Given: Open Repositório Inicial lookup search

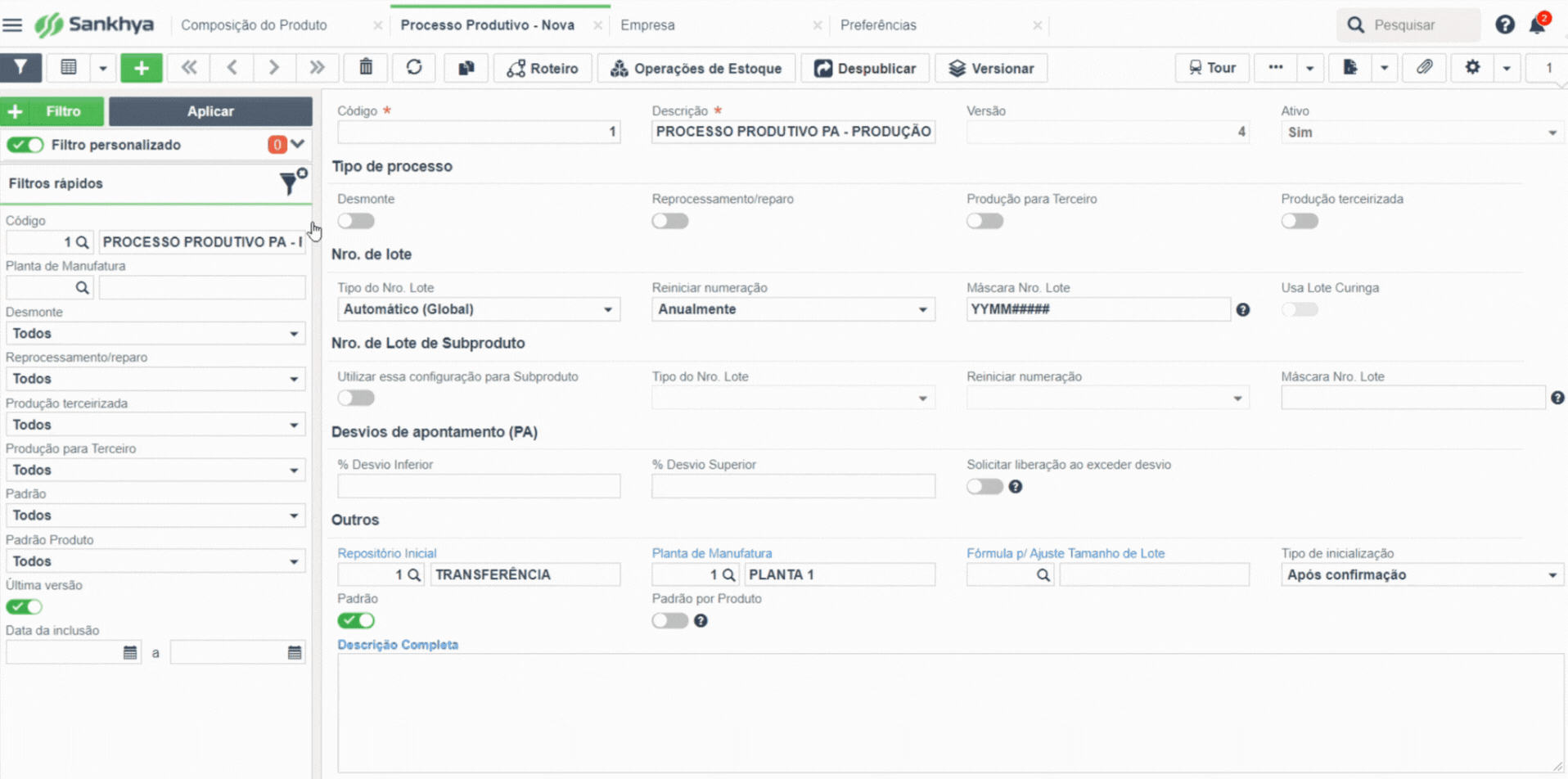Looking at the screenshot, I should tap(414, 575).
